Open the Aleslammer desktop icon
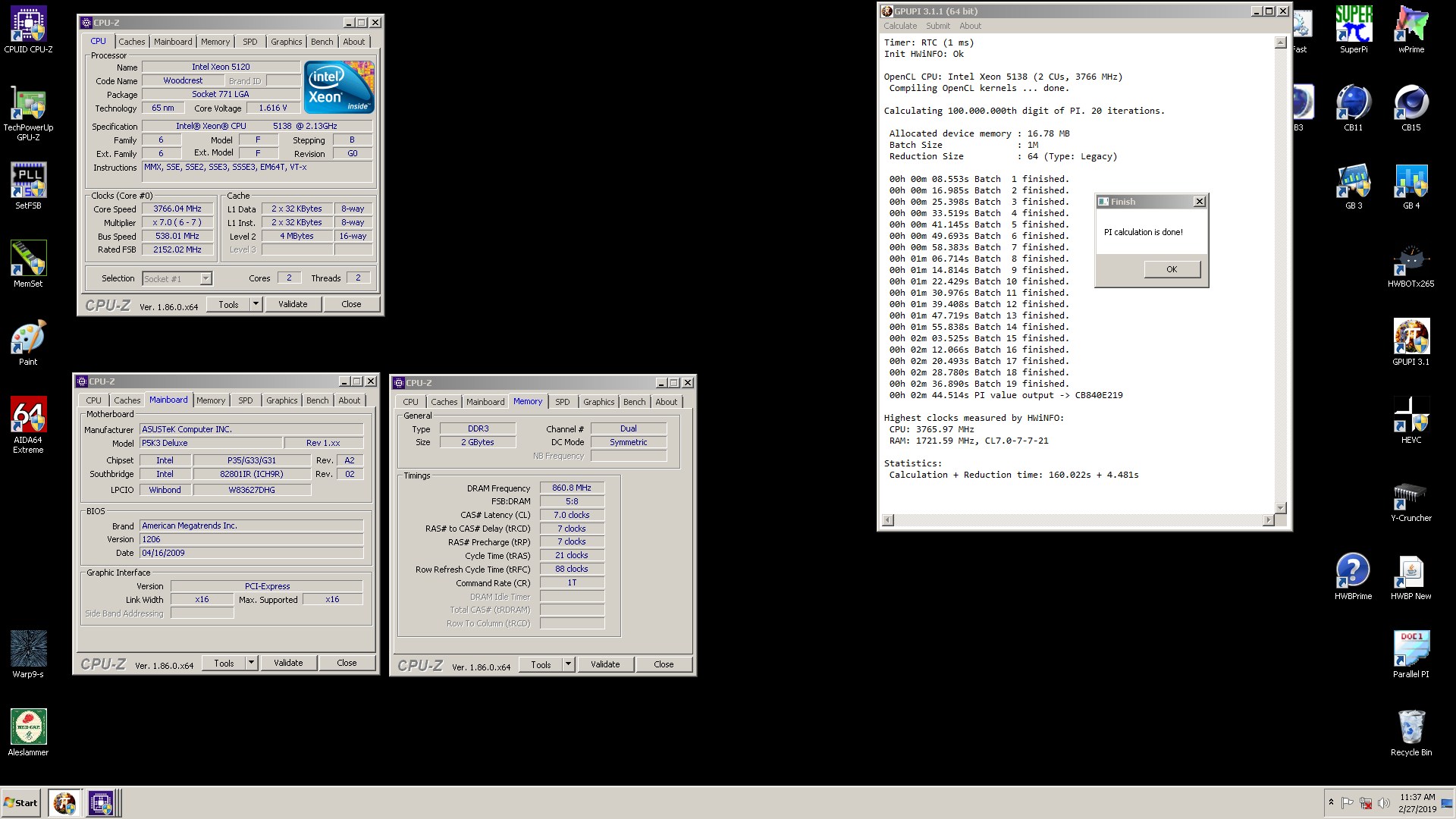1456x819 pixels. click(x=28, y=733)
